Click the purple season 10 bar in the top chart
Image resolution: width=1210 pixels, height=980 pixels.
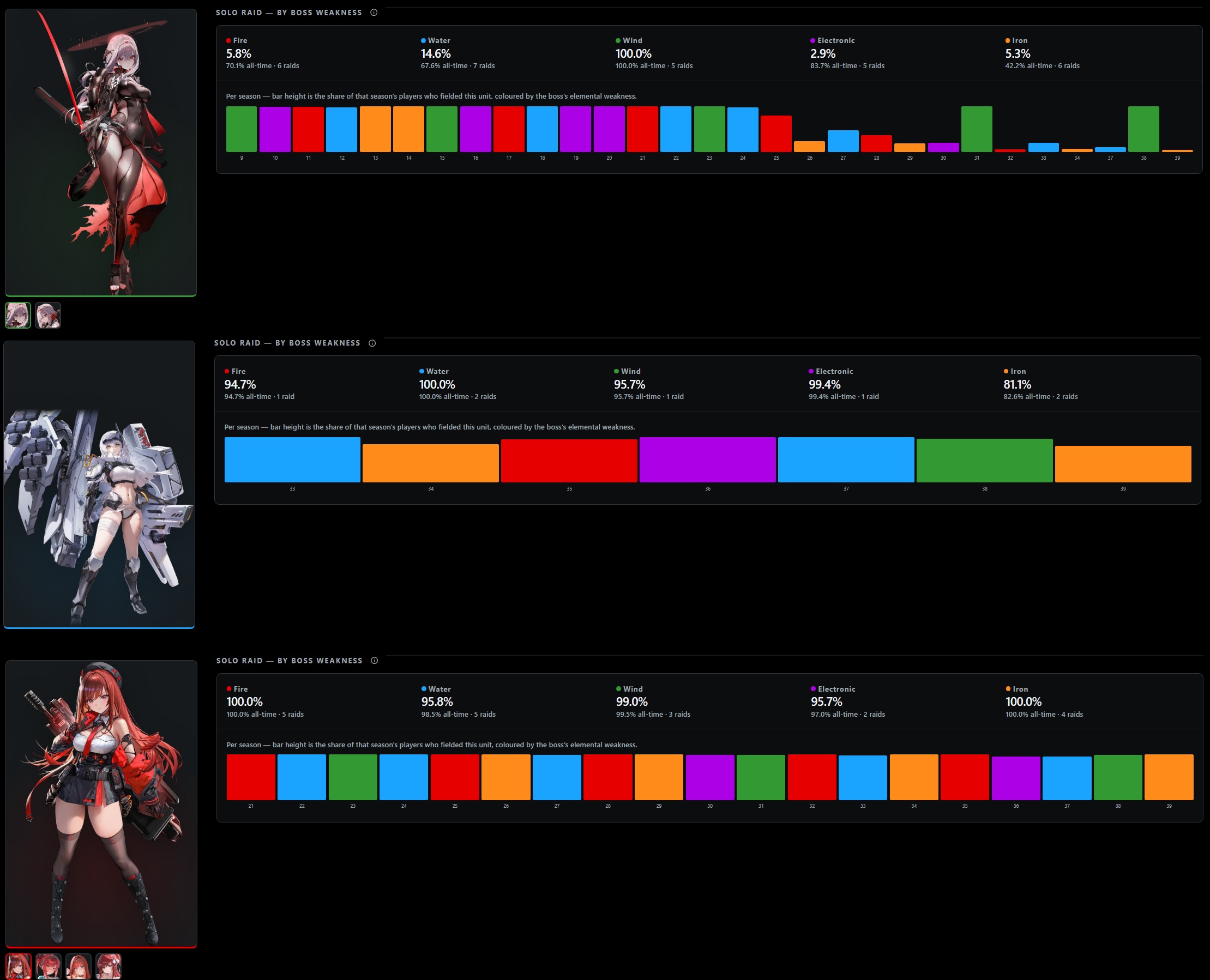[275, 129]
